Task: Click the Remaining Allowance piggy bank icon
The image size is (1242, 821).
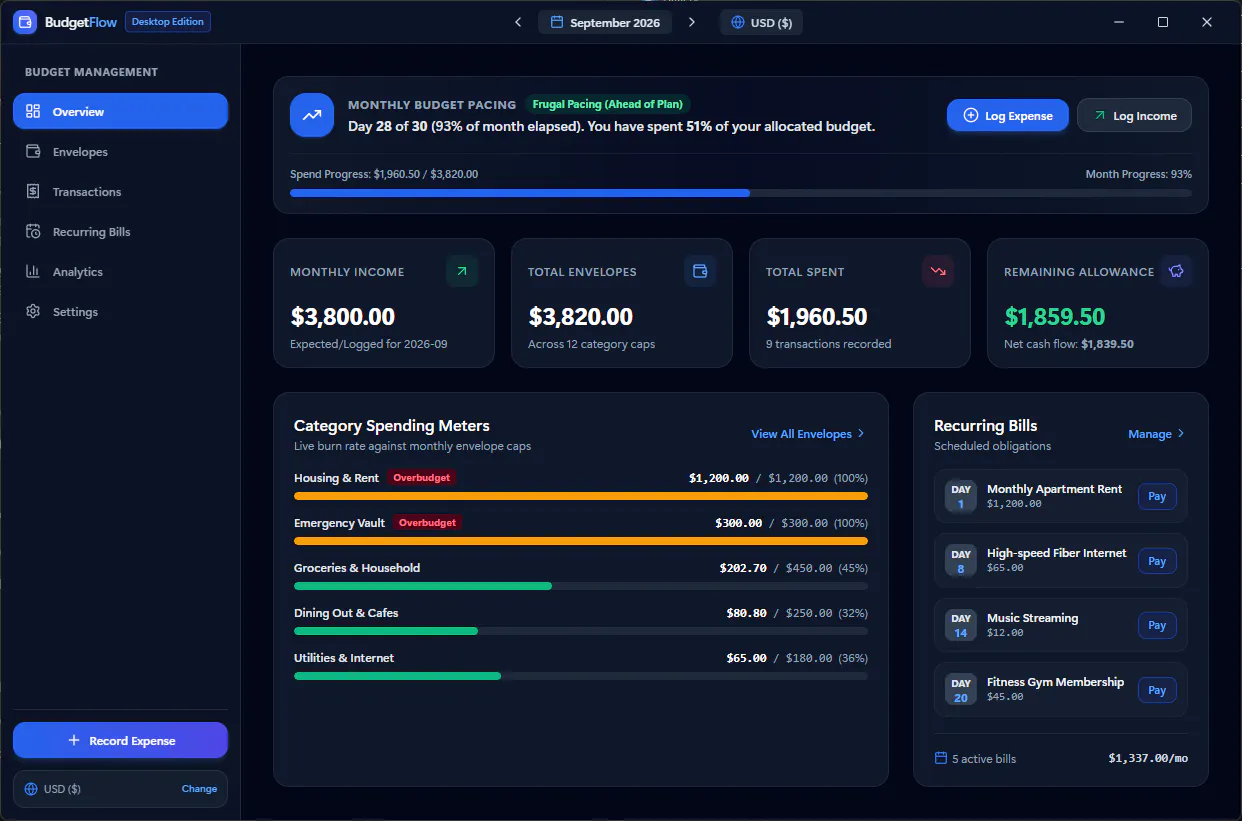Action: coord(1176,270)
